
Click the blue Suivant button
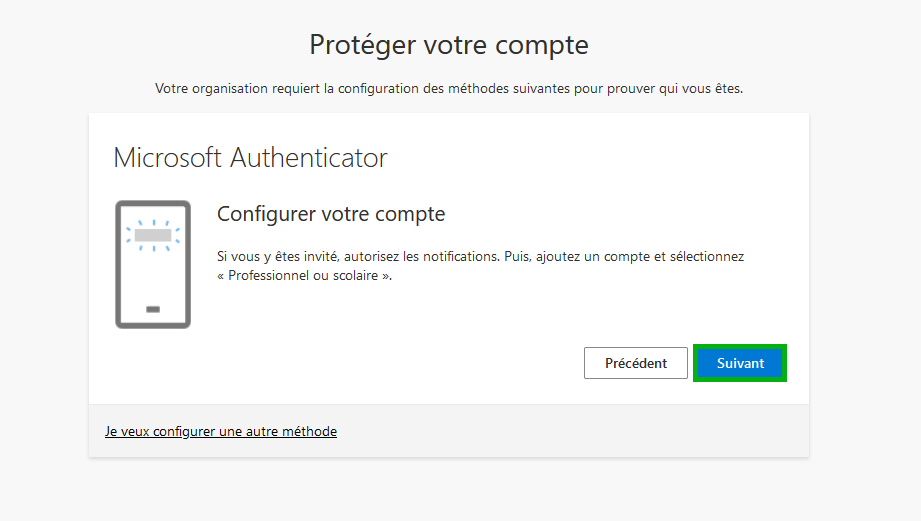740,363
